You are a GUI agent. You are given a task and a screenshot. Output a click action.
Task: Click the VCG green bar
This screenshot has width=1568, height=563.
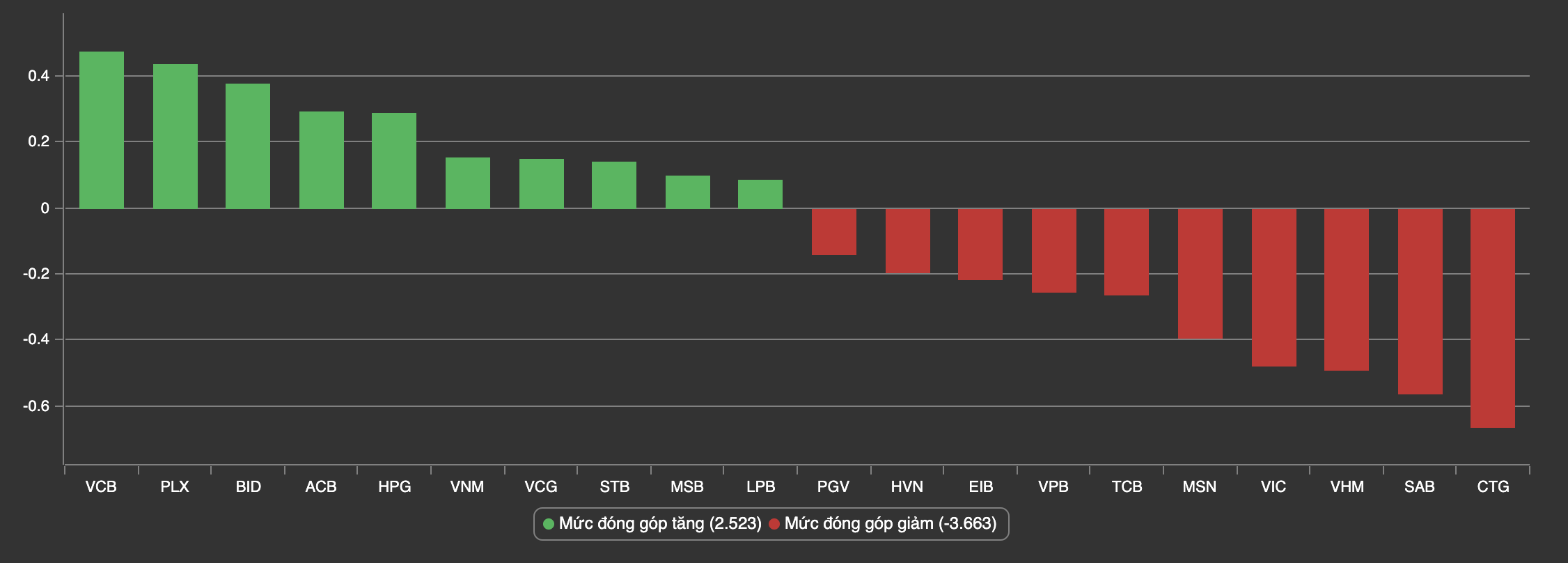click(542, 184)
